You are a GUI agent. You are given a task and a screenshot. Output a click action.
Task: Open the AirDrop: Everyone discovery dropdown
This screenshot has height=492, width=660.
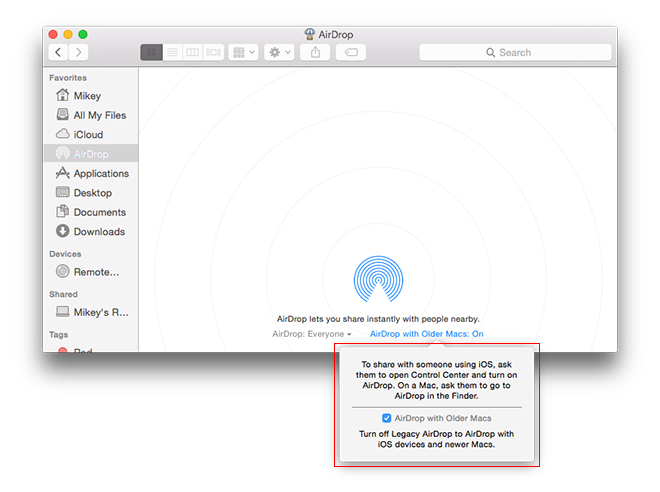(312, 334)
